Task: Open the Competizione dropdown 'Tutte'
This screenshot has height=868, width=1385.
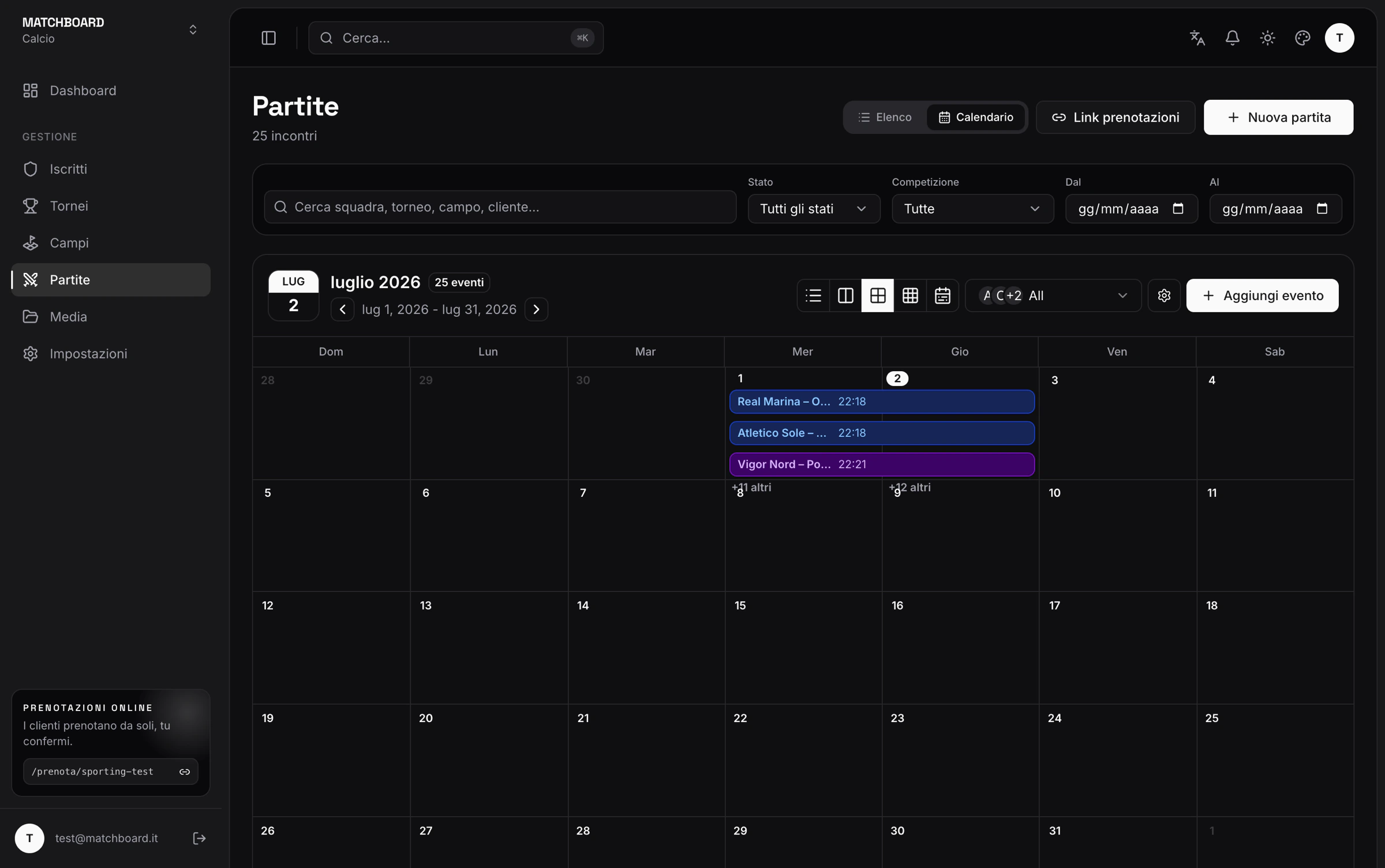Action: coord(972,208)
